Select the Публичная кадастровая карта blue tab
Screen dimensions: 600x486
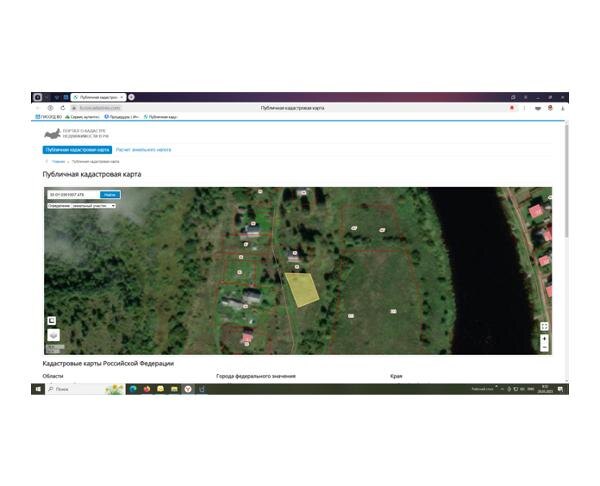(77, 150)
